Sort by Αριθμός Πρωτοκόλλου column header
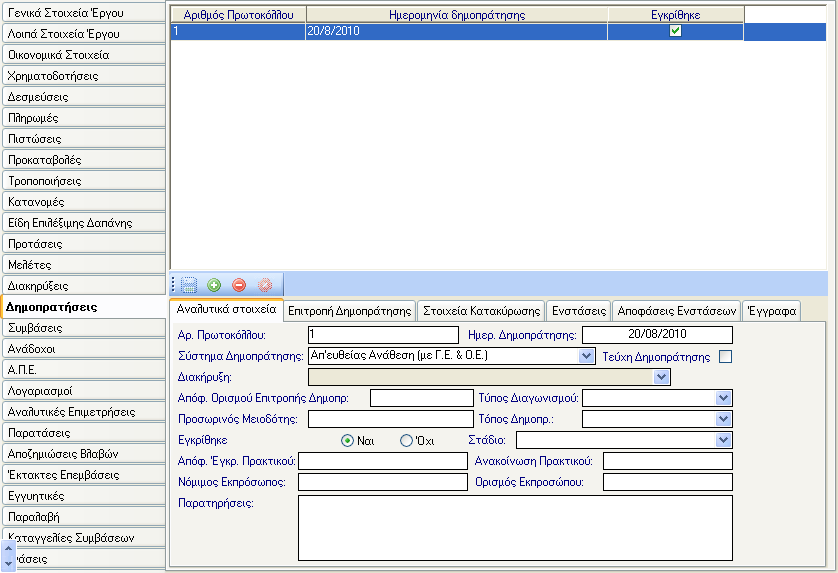The image size is (838, 573). coord(238,15)
